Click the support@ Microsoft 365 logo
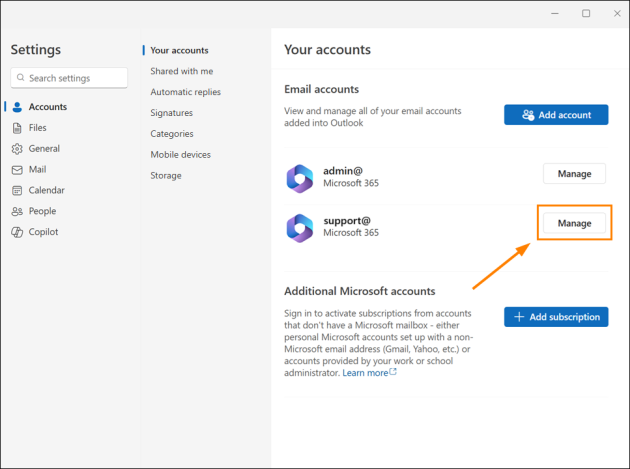The image size is (630, 469). click(x=300, y=228)
